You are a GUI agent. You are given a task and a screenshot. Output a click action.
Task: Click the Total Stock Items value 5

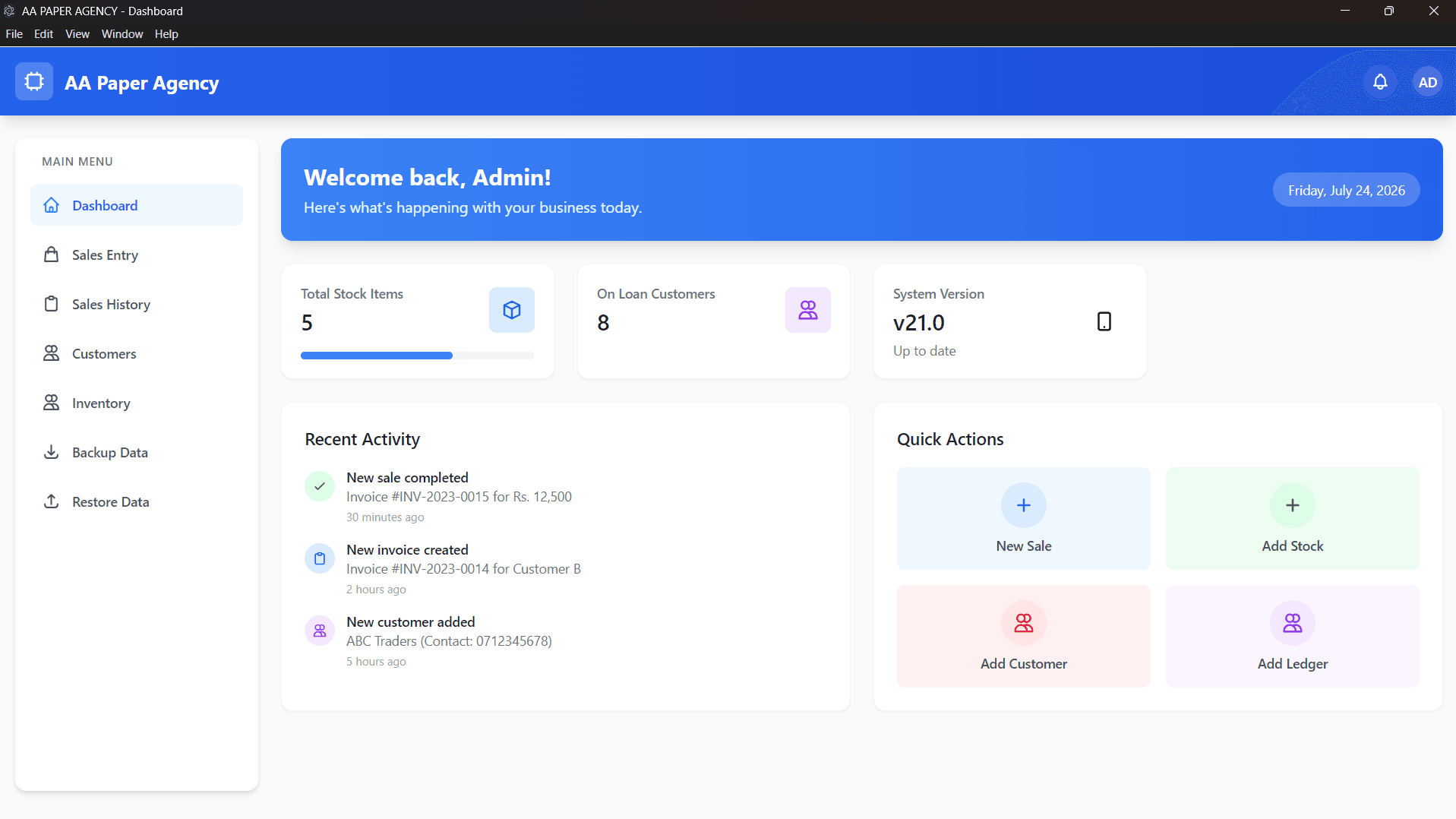coord(307,323)
